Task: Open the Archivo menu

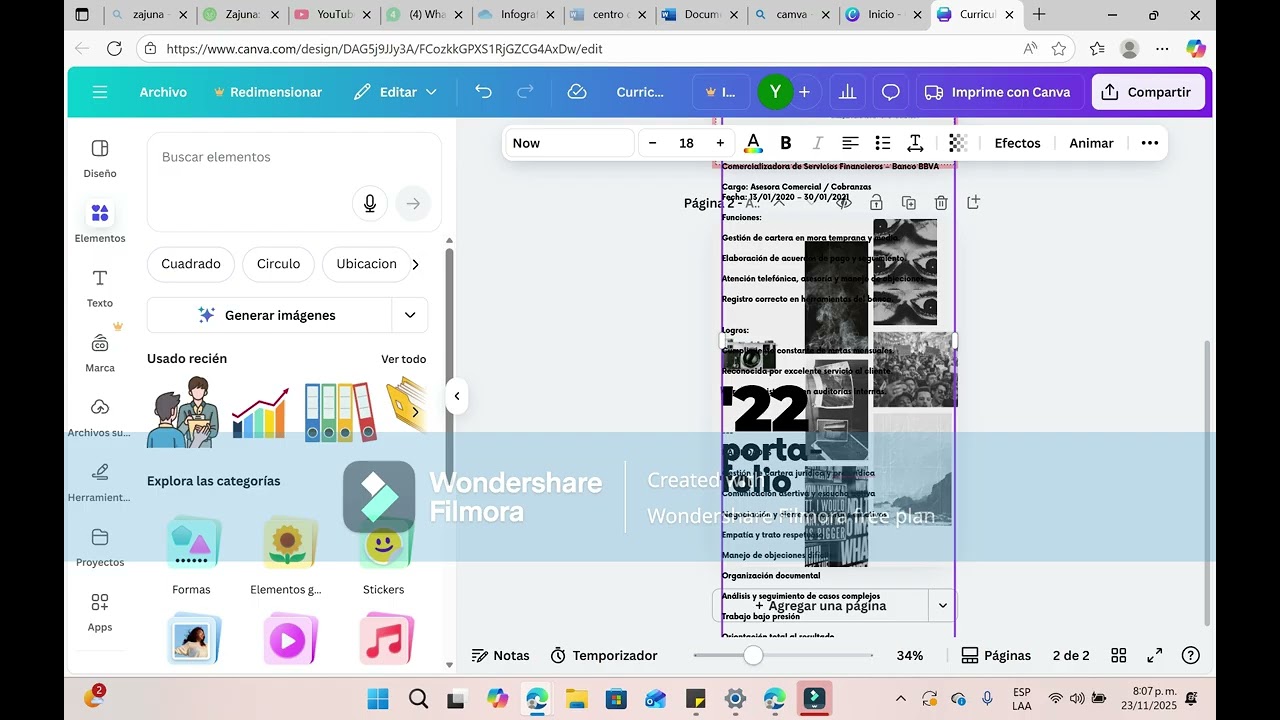Action: tap(163, 92)
